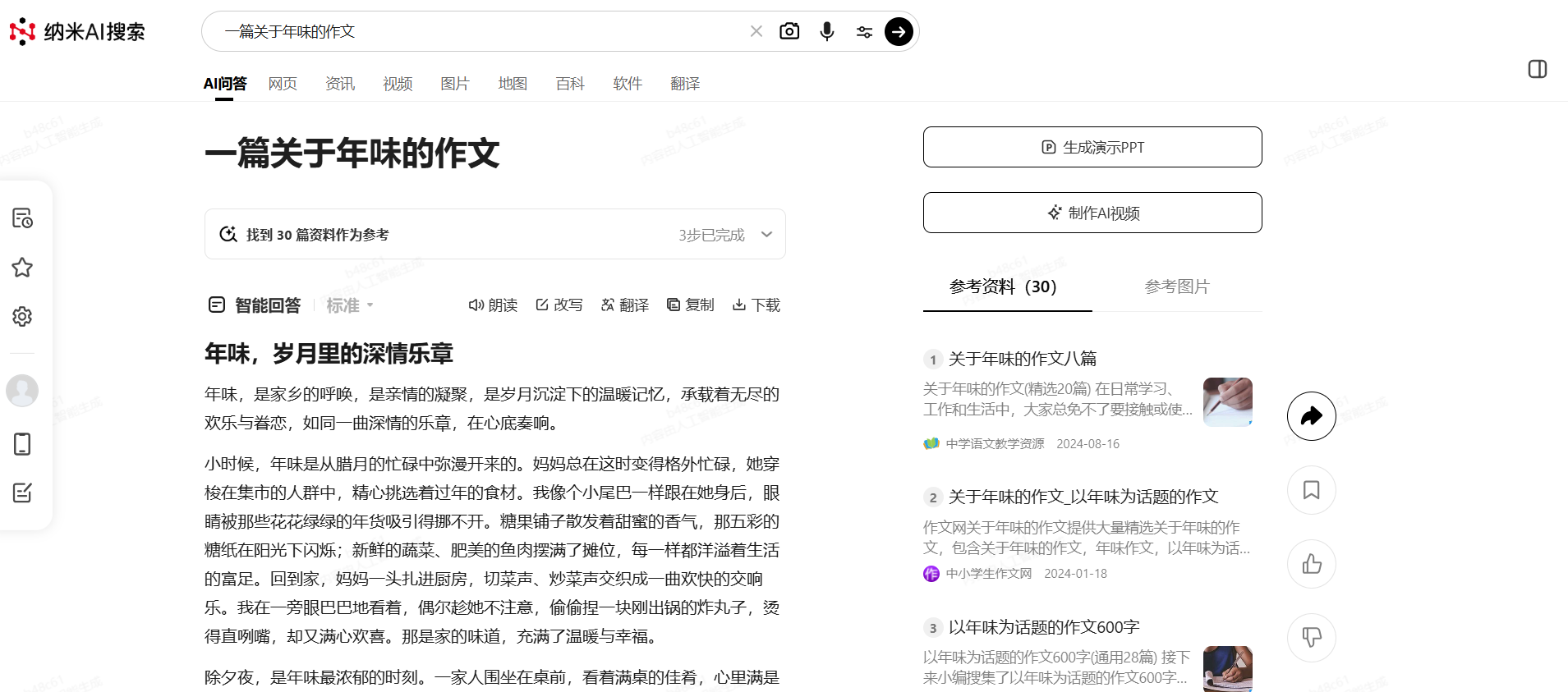1568x692 pixels.
Task: Like the answer with thumbs up
Action: coord(1312,564)
